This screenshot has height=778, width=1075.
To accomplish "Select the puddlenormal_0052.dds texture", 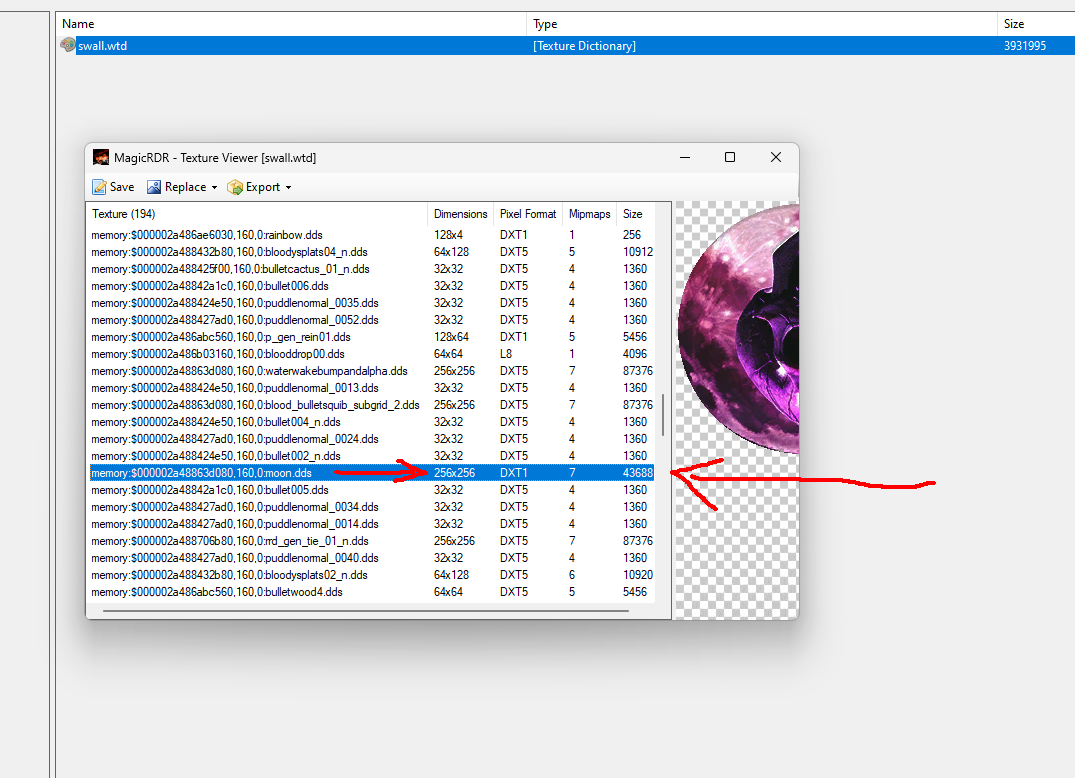I will (x=372, y=320).
